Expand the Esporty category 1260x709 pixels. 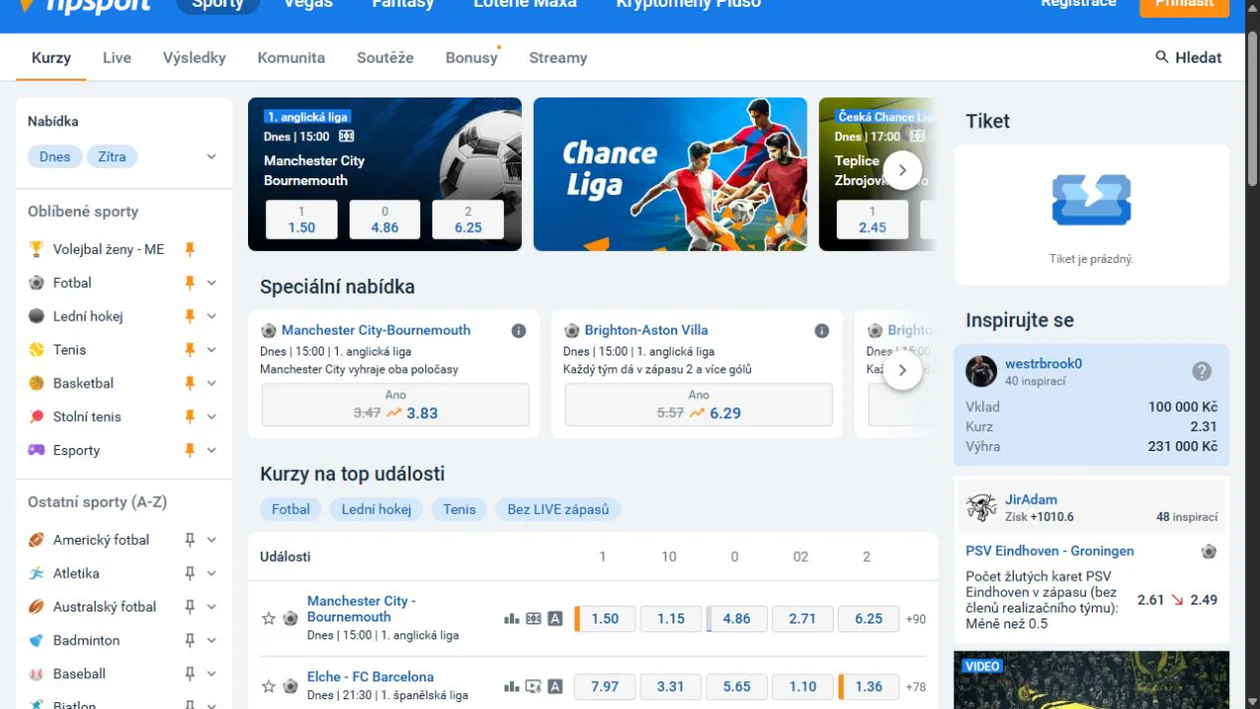tap(212, 450)
